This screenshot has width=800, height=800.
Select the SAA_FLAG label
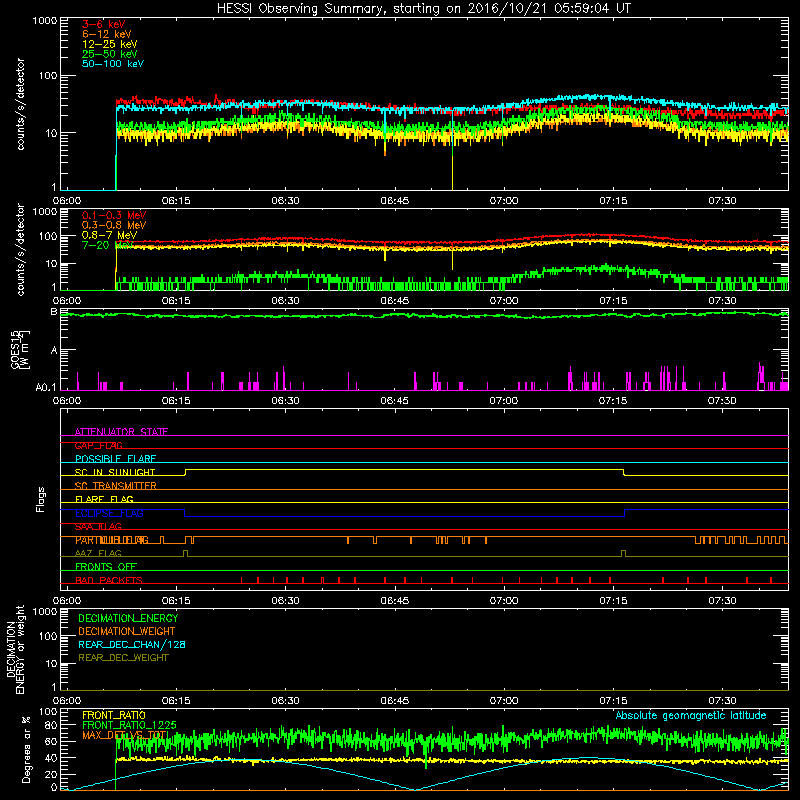coord(98,527)
